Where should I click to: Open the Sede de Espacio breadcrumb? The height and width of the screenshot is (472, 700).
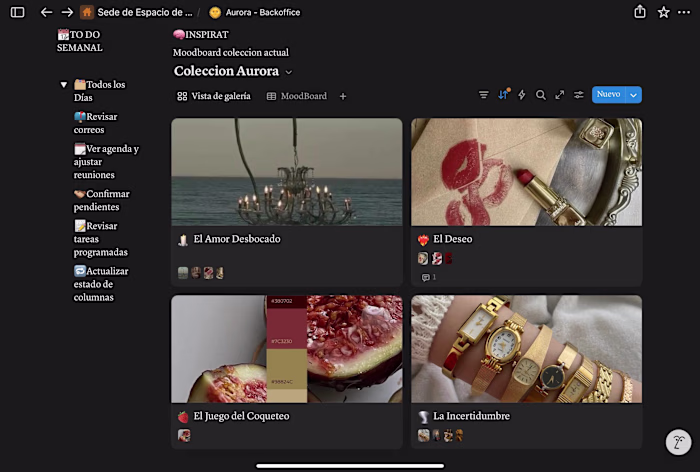(x=136, y=12)
